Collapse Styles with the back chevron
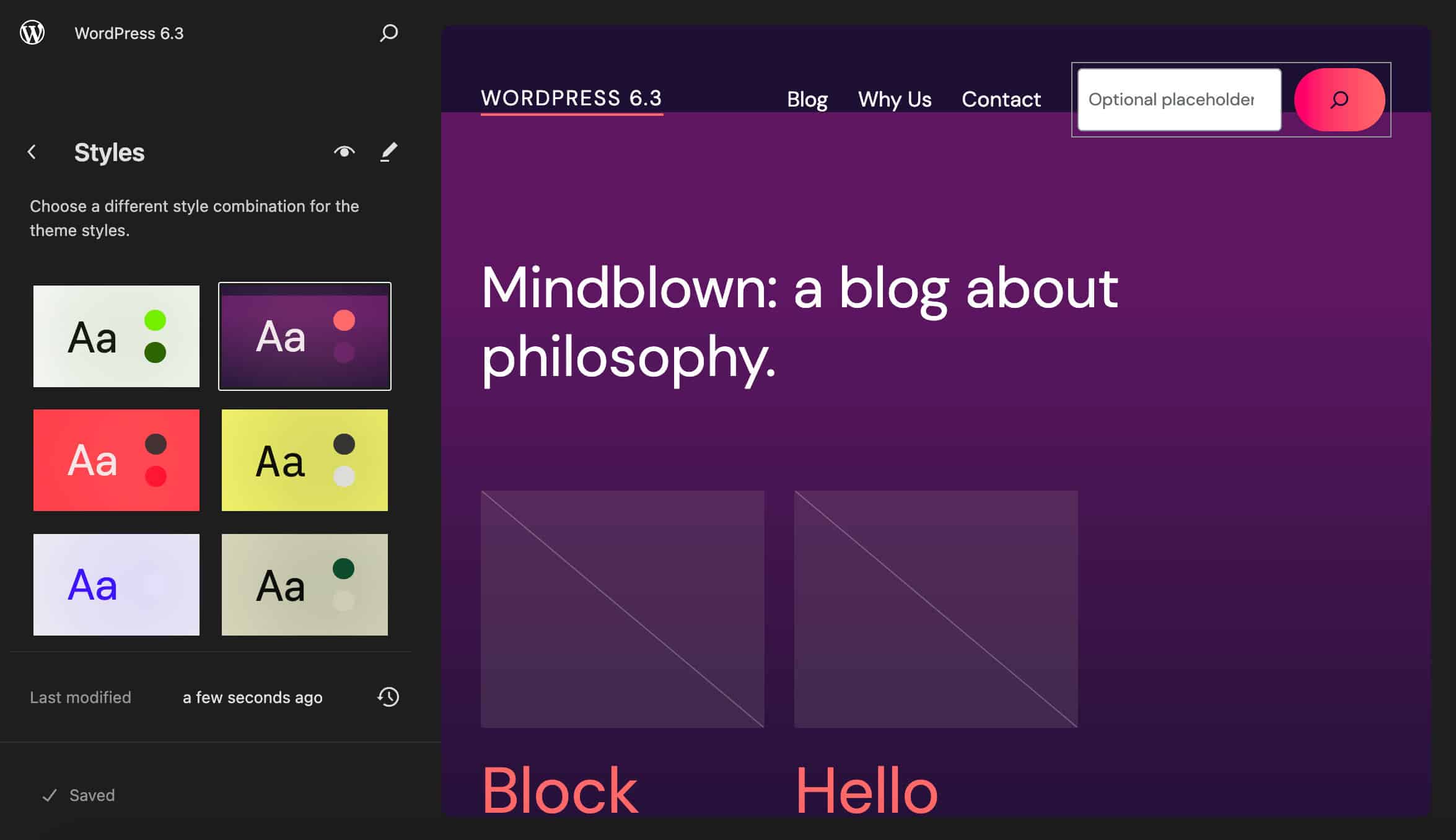1456x840 pixels. (x=32, y=152)
